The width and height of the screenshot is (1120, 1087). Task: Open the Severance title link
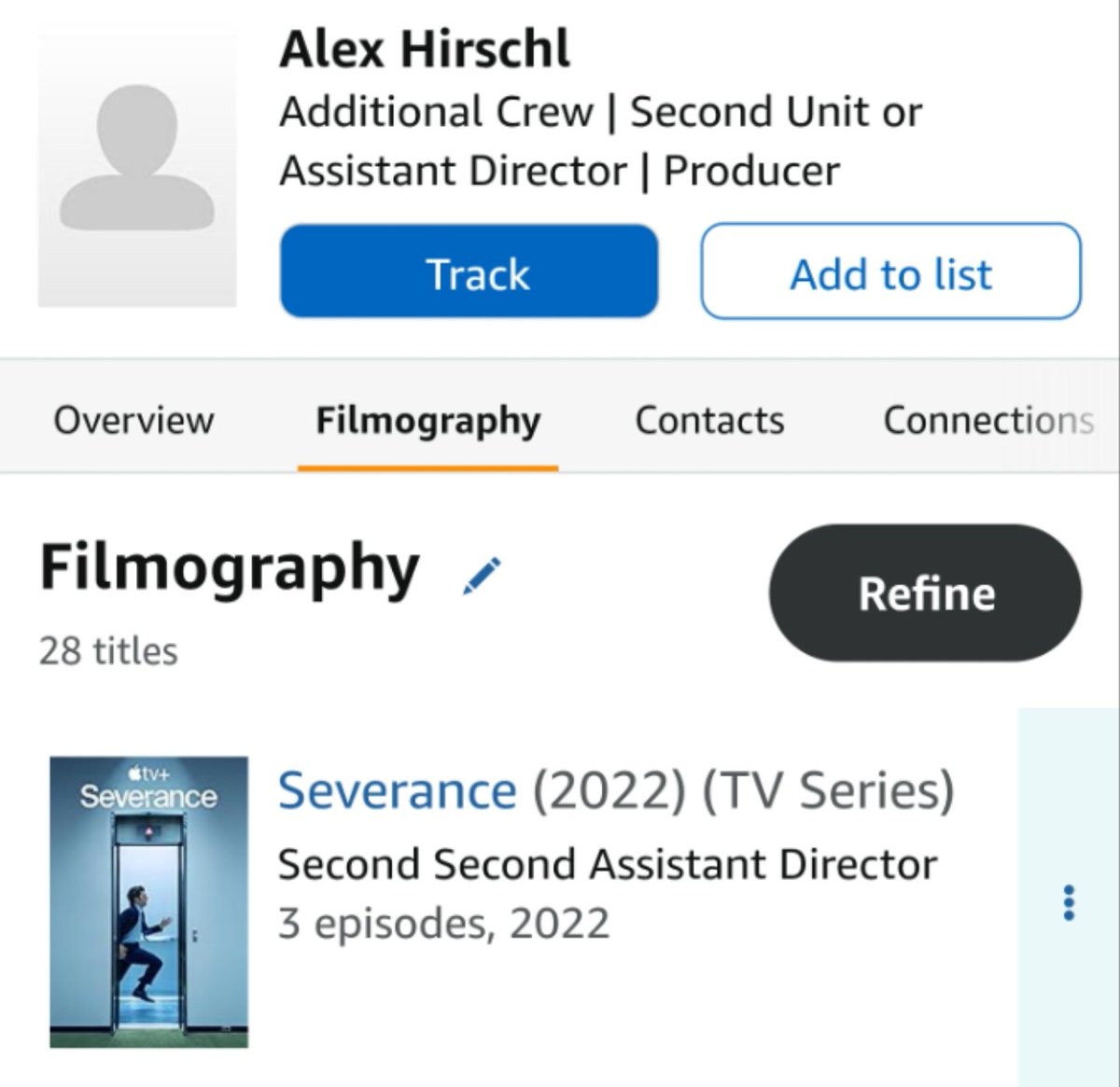398,790
